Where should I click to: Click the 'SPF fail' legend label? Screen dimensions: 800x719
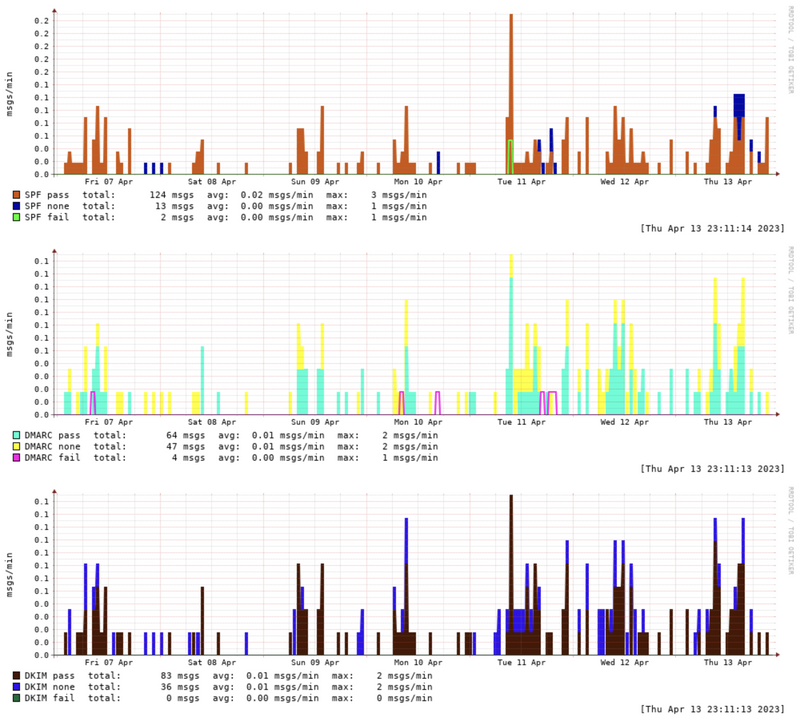(x=46, y=217)
